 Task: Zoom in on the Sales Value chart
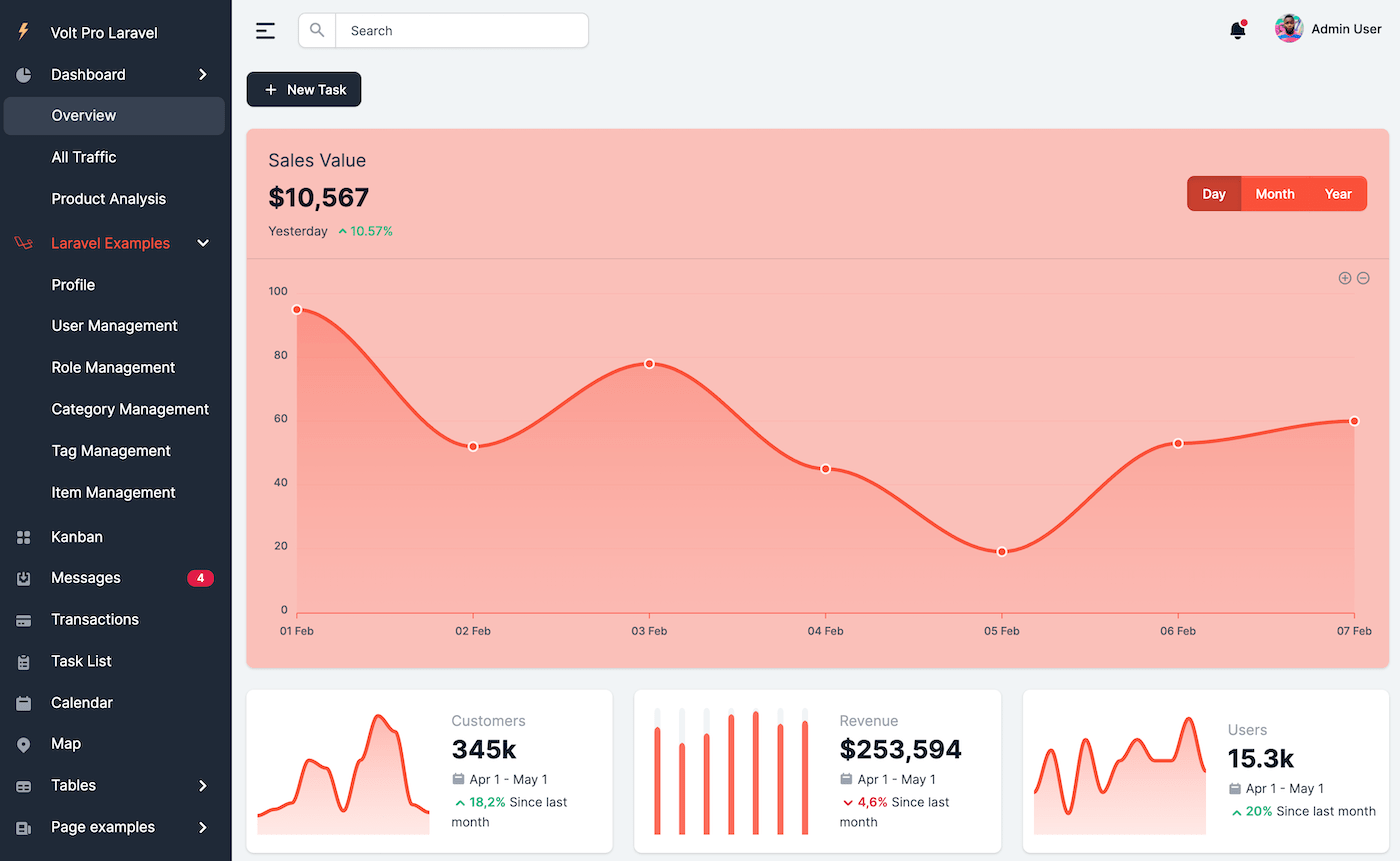[1344, 278]
